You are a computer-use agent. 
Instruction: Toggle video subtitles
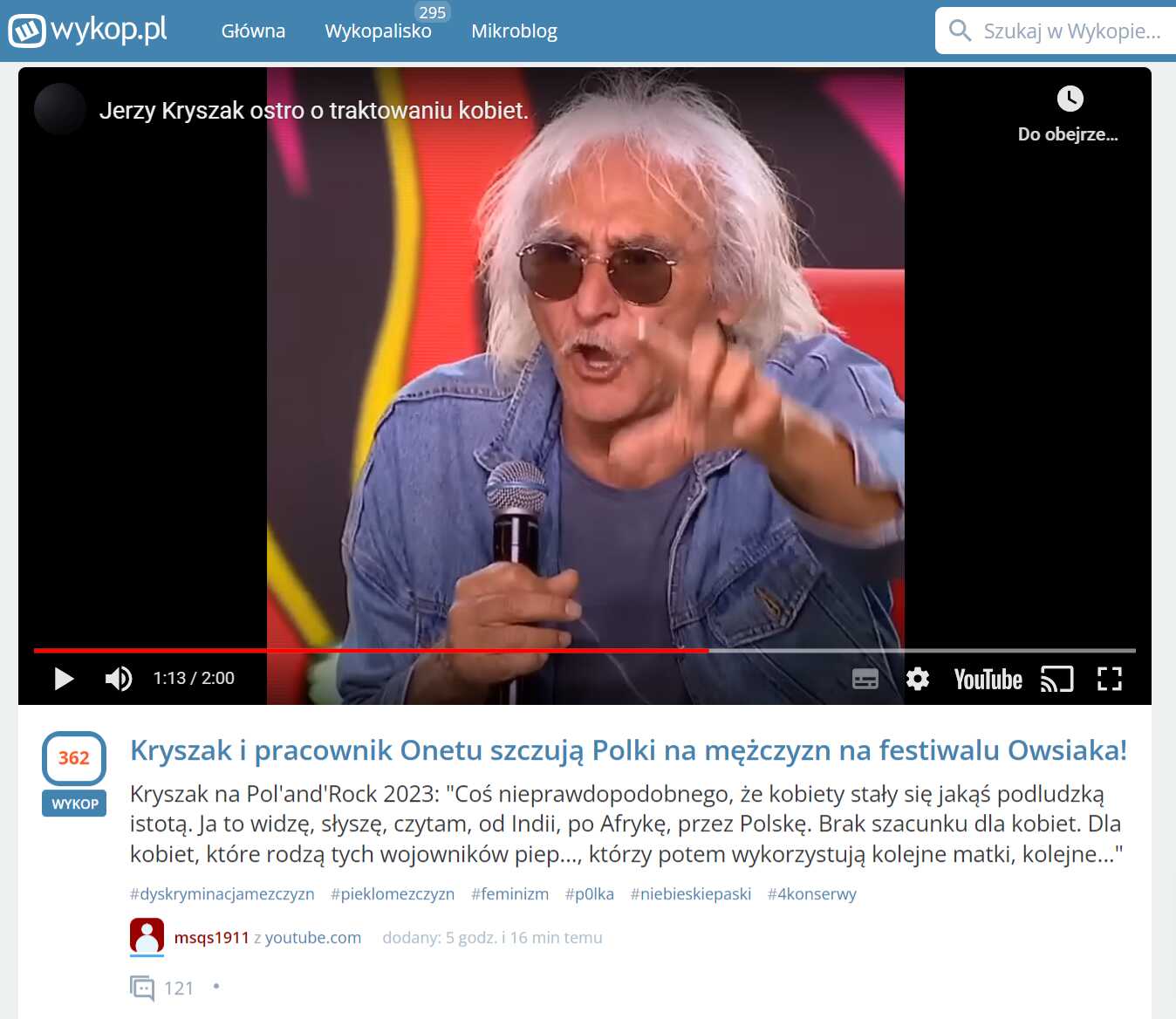[x=865, y=679]
